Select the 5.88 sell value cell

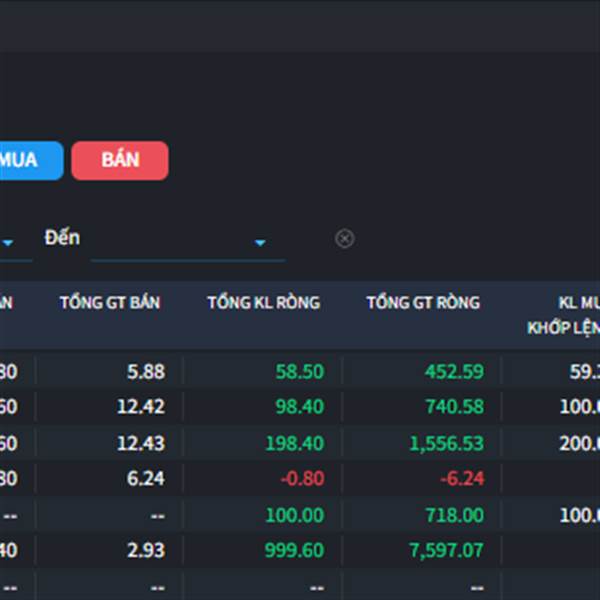pyautogui.click(x=146, y=372)
